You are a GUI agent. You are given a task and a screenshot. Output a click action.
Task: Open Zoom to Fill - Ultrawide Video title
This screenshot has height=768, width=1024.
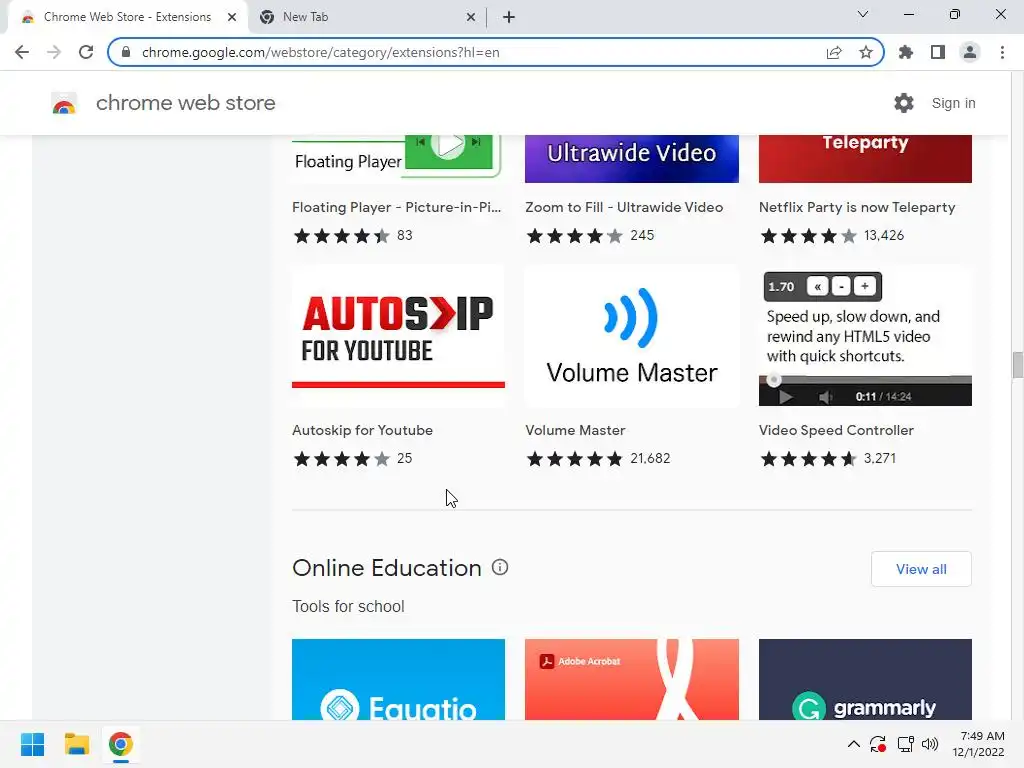[x=624, y=207]
